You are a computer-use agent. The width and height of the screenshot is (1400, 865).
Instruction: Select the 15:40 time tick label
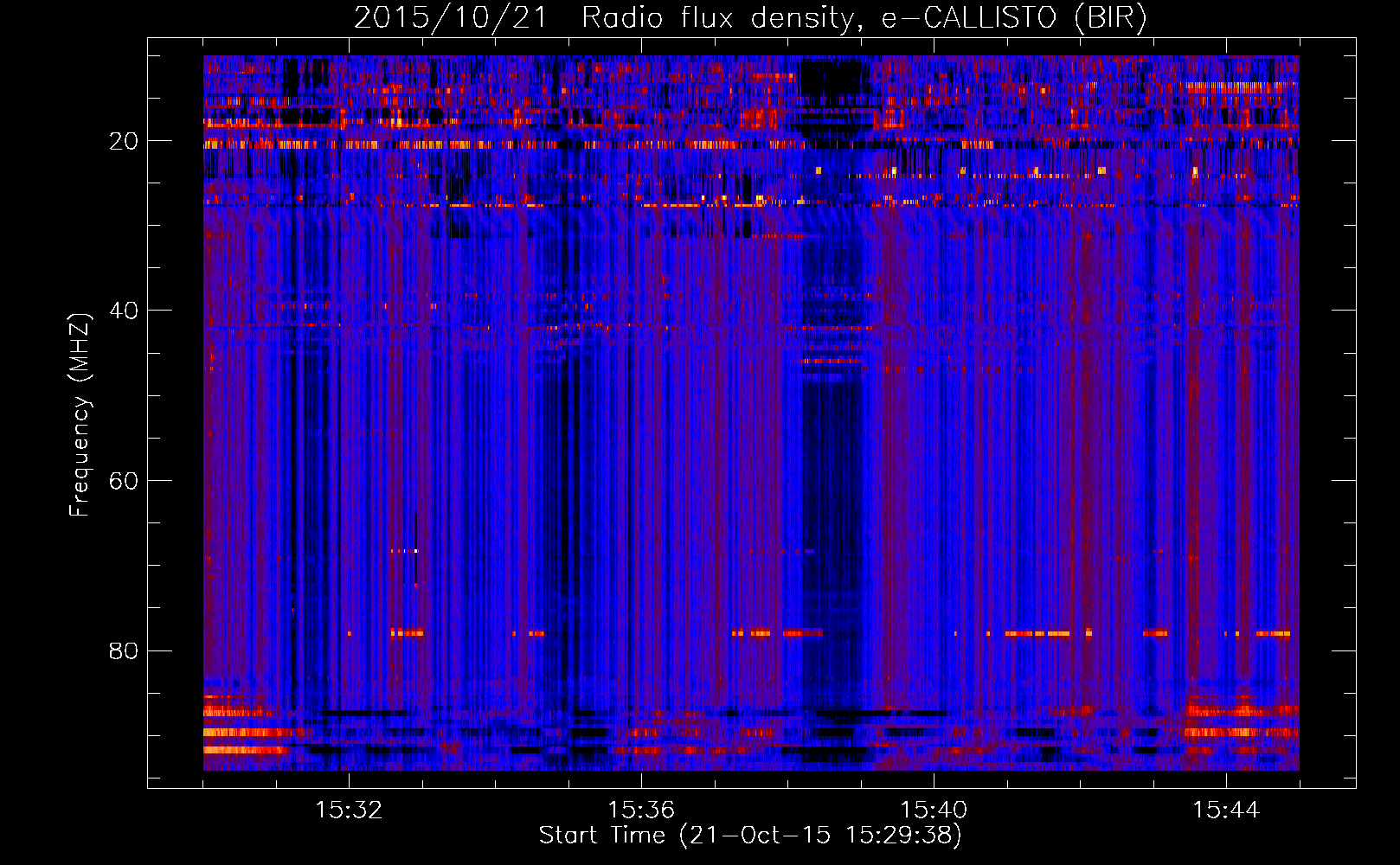point(934,811)
